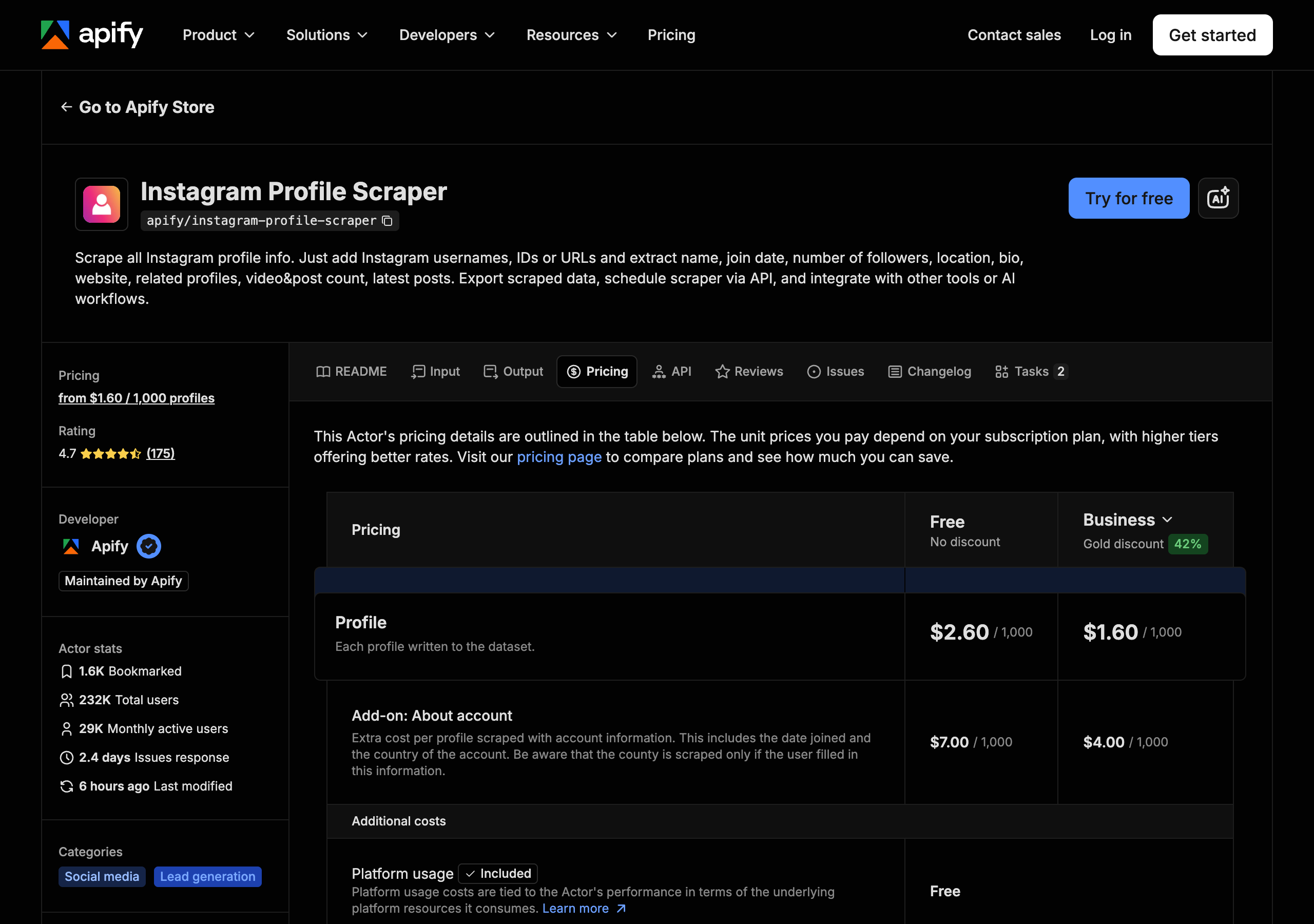The image size is (1314, 924).
Task: Click the star rating icons
Action: pos(110,454)
